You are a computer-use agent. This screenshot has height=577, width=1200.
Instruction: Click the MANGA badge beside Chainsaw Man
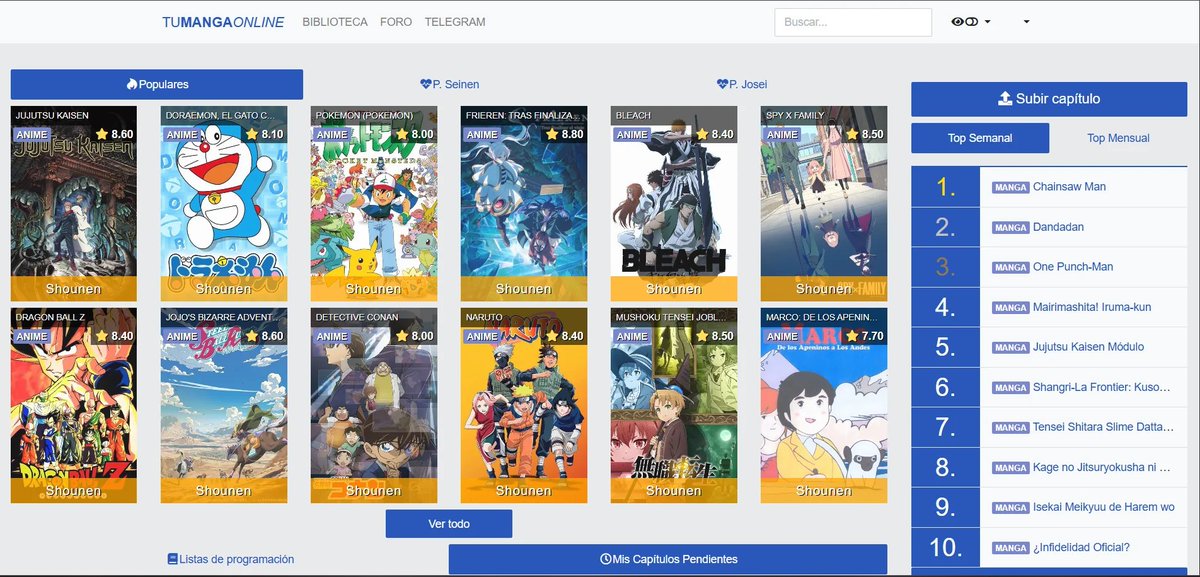point(1011,187)
